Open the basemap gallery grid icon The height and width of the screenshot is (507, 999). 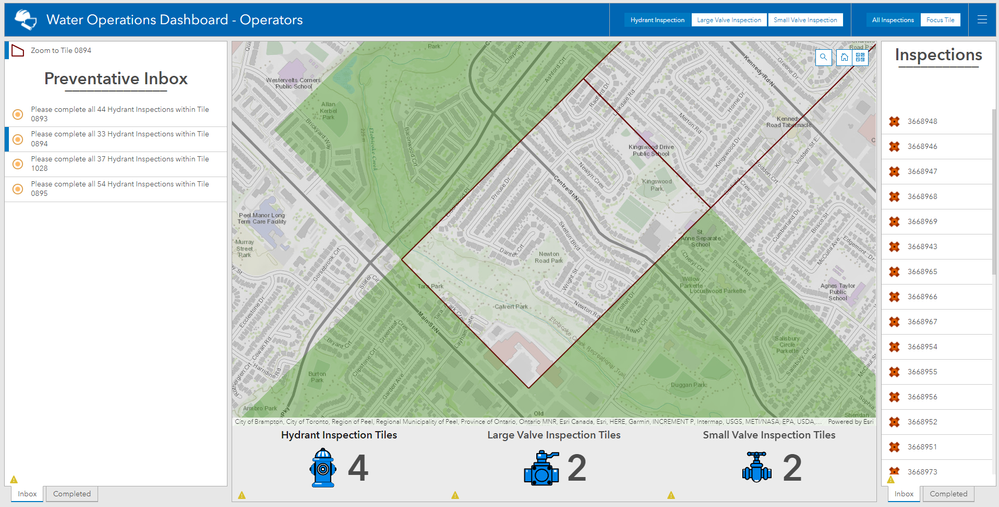pyautogui.click(x=861, y=57)
